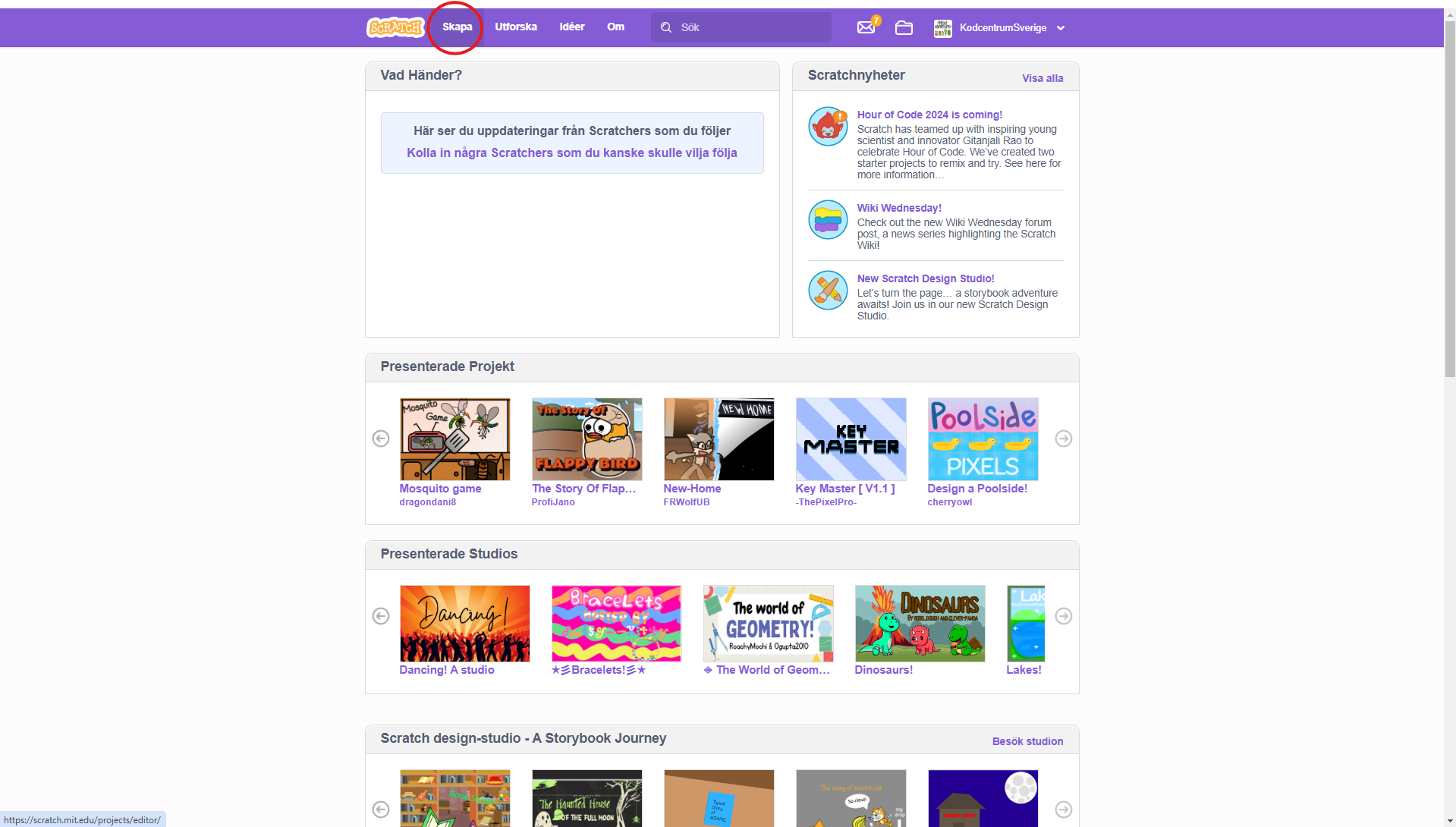Open -ThePixelPro- author profile
Viewport: 1456px width, 827px height.
[x=825, y=502]
